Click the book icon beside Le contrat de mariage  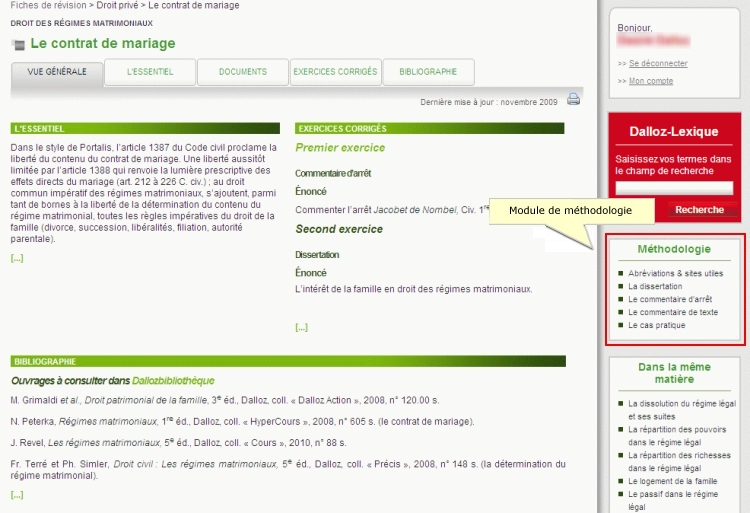[18, 45]
